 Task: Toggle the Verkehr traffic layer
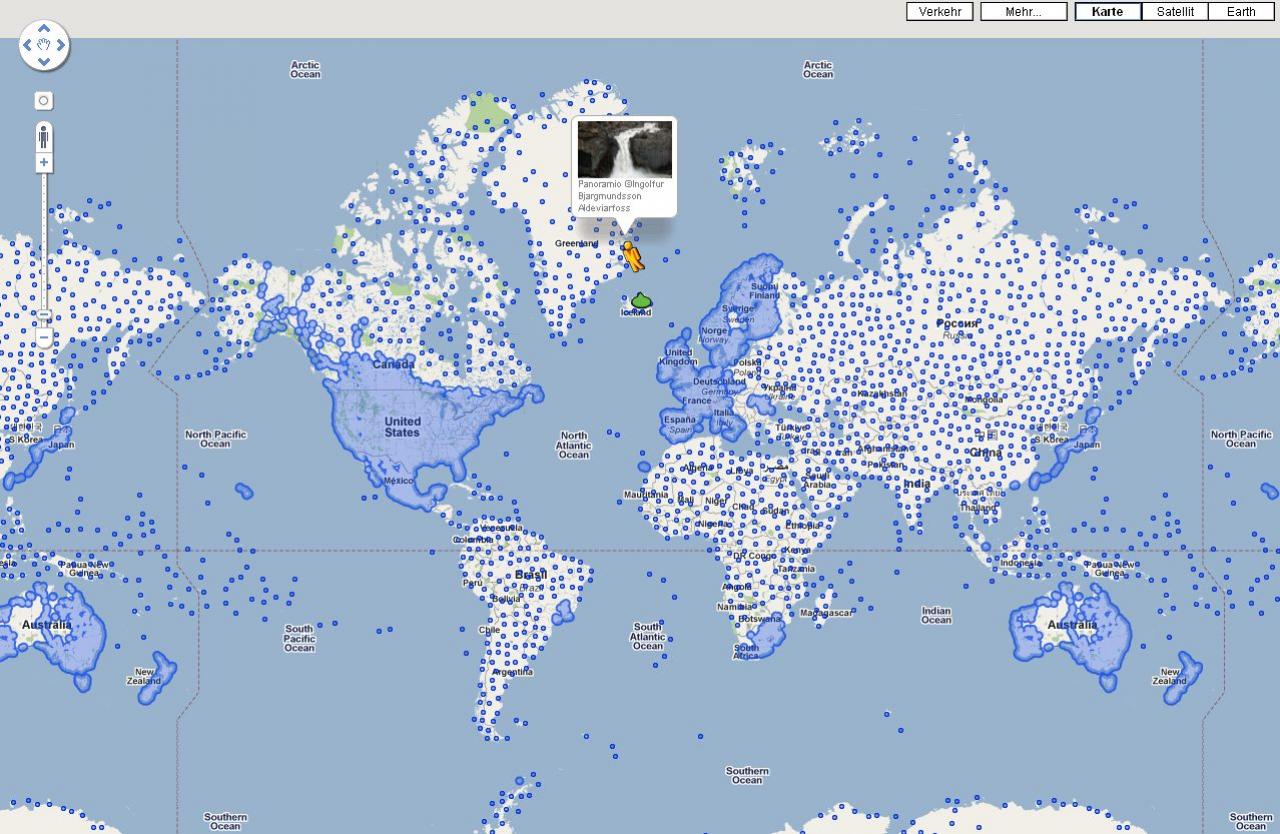point(940,12)
